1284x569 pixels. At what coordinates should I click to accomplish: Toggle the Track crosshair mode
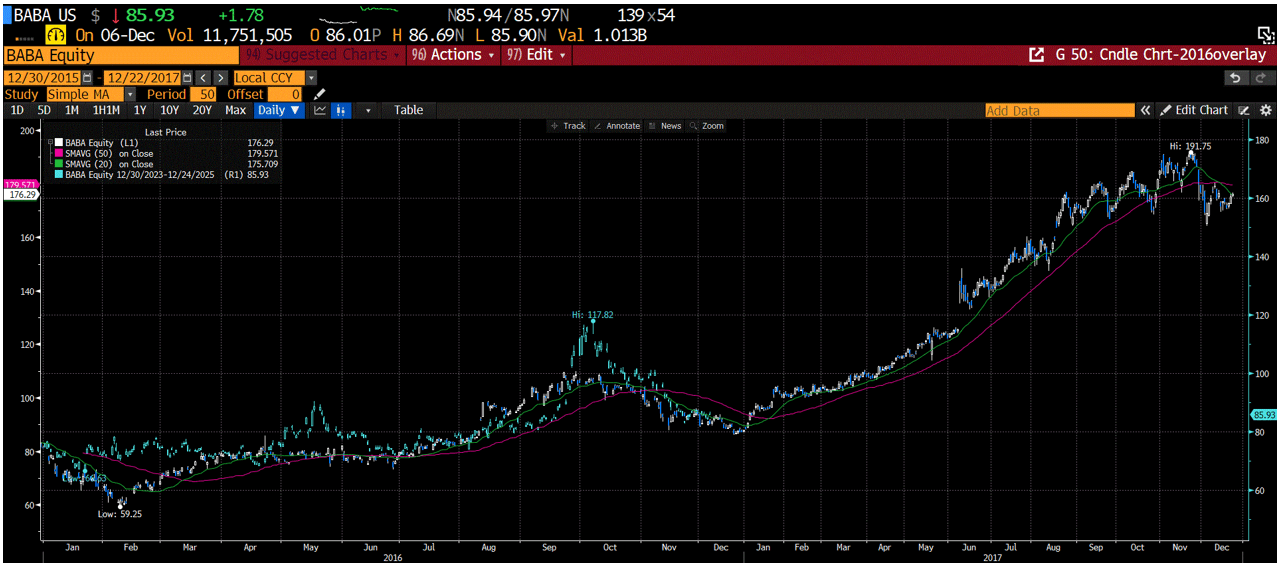coord(568,126)
